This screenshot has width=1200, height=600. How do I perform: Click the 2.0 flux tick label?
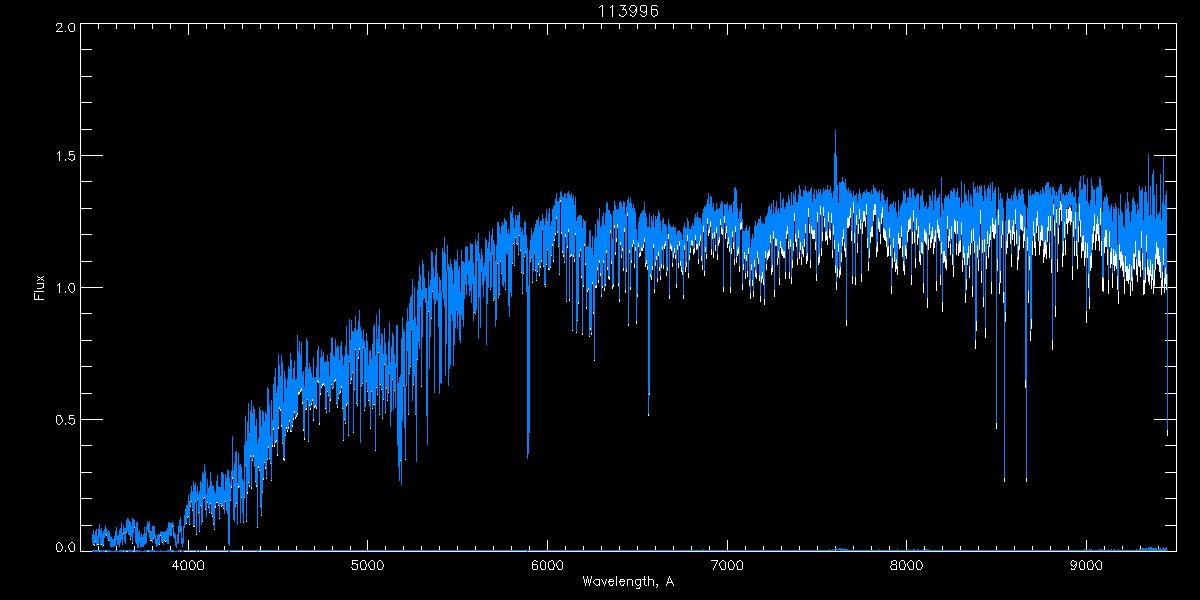tap(65, 27)
